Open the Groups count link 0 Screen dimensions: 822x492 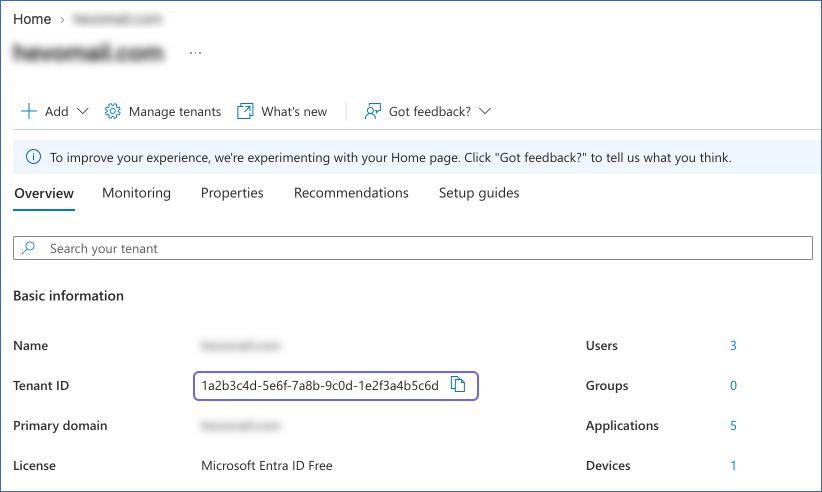click(733, 386)
